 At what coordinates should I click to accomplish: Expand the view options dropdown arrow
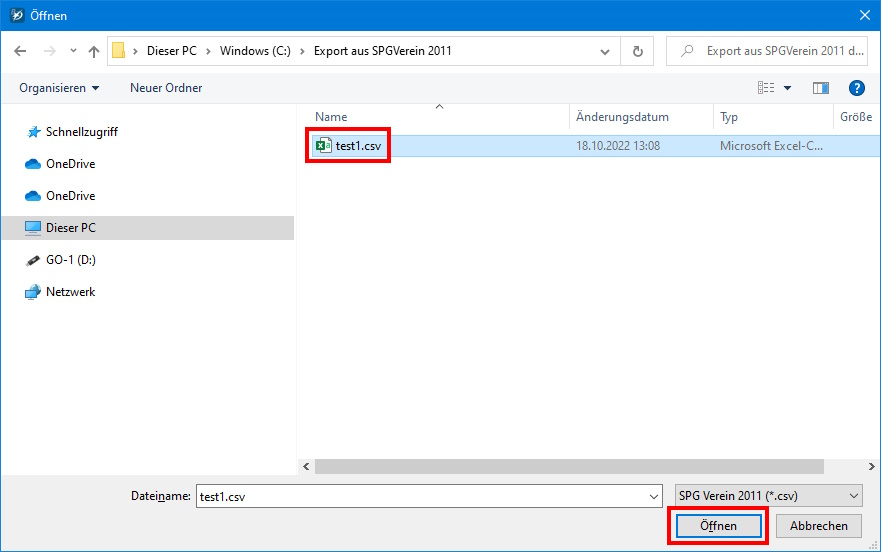(x=788, y=88)
